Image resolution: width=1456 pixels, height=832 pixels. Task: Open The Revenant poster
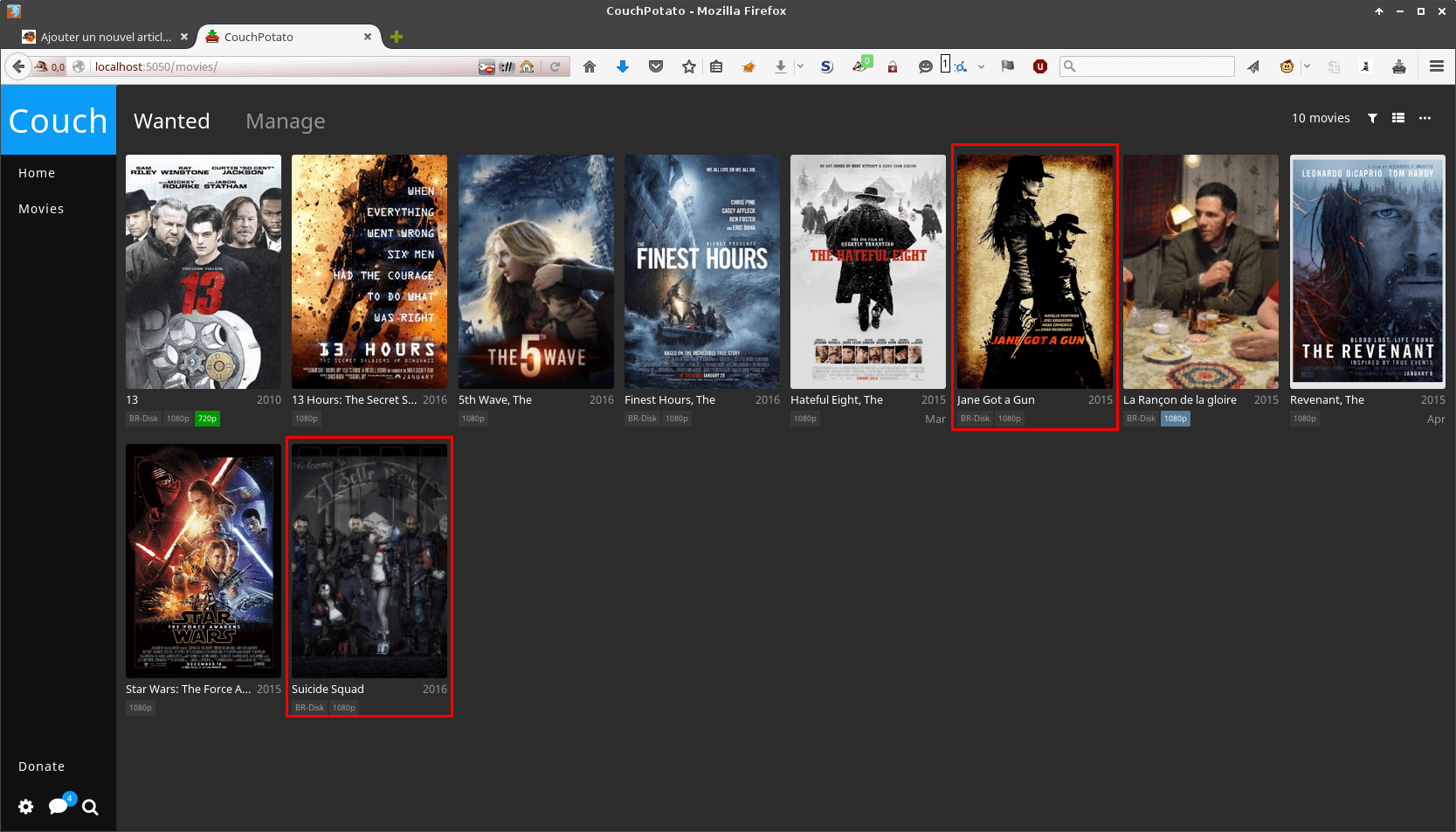pyautogui.click(x=1368, y=272)
